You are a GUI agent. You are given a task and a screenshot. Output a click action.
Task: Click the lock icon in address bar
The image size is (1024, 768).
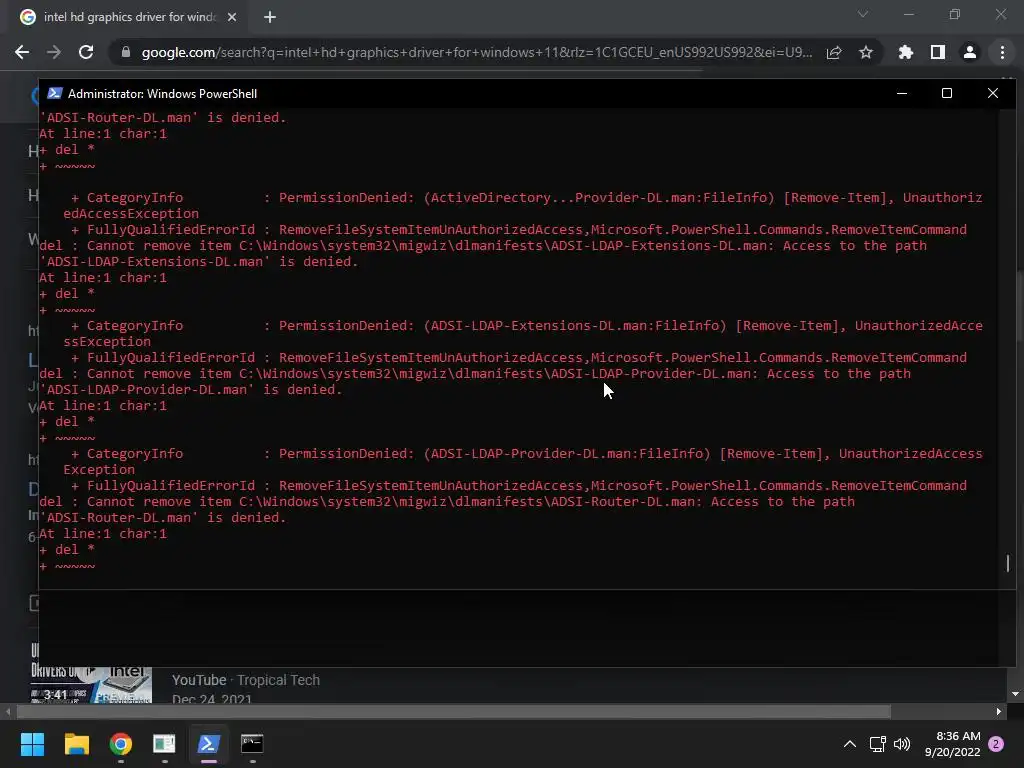coord(126,52)
